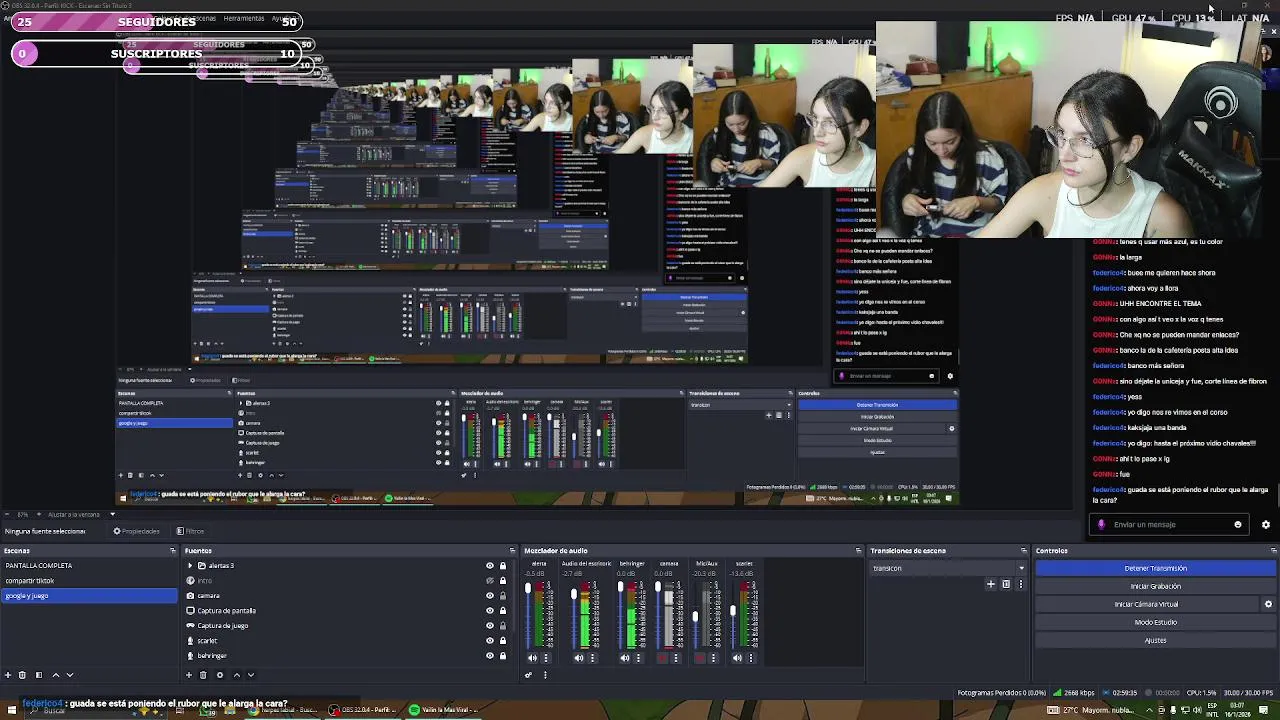Viewport: 1280px width, 720px height.
Task: Open scene filters icon in Escenas toolbar
Action: (39, 675)
